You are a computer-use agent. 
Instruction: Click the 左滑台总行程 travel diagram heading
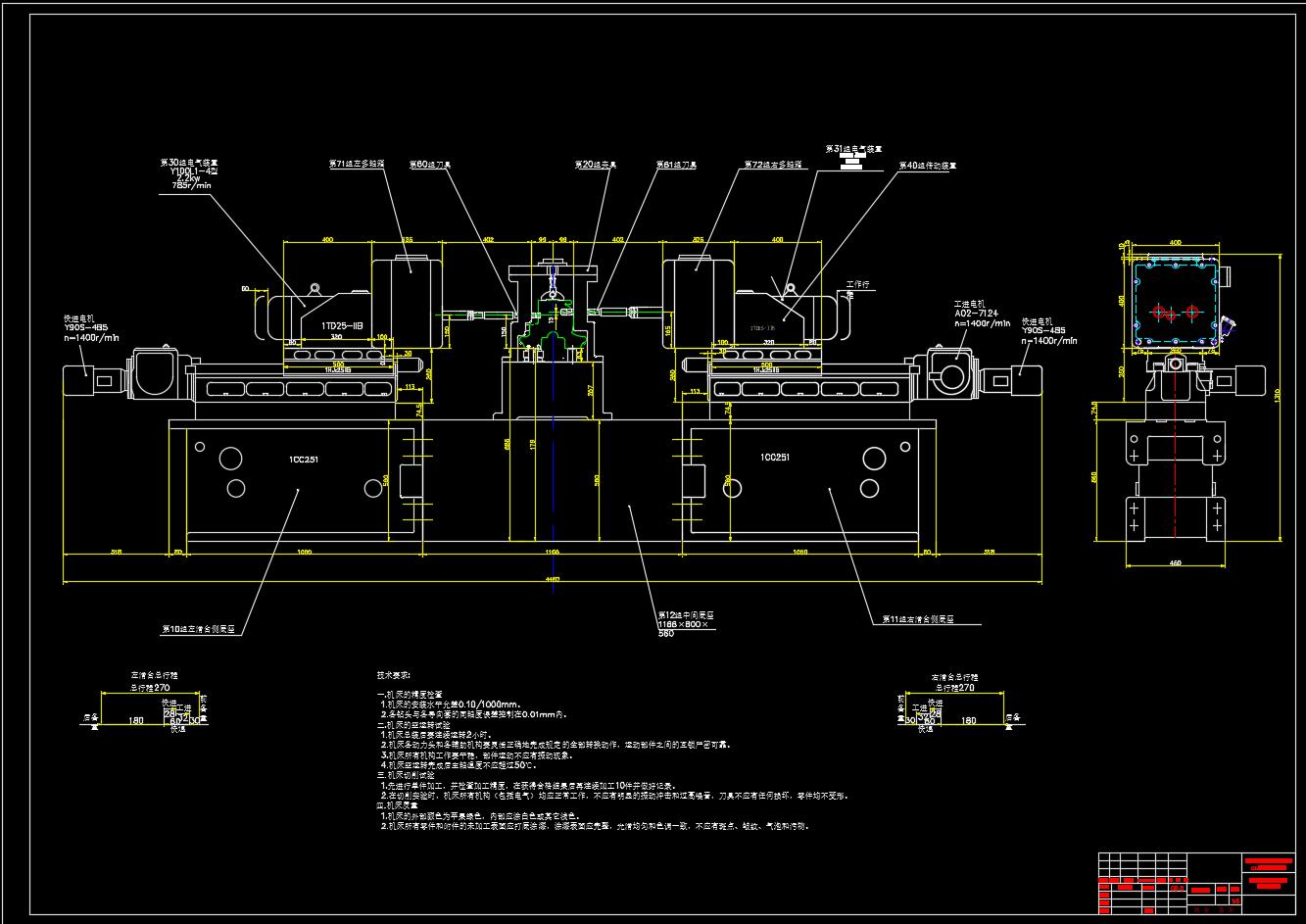156,676
